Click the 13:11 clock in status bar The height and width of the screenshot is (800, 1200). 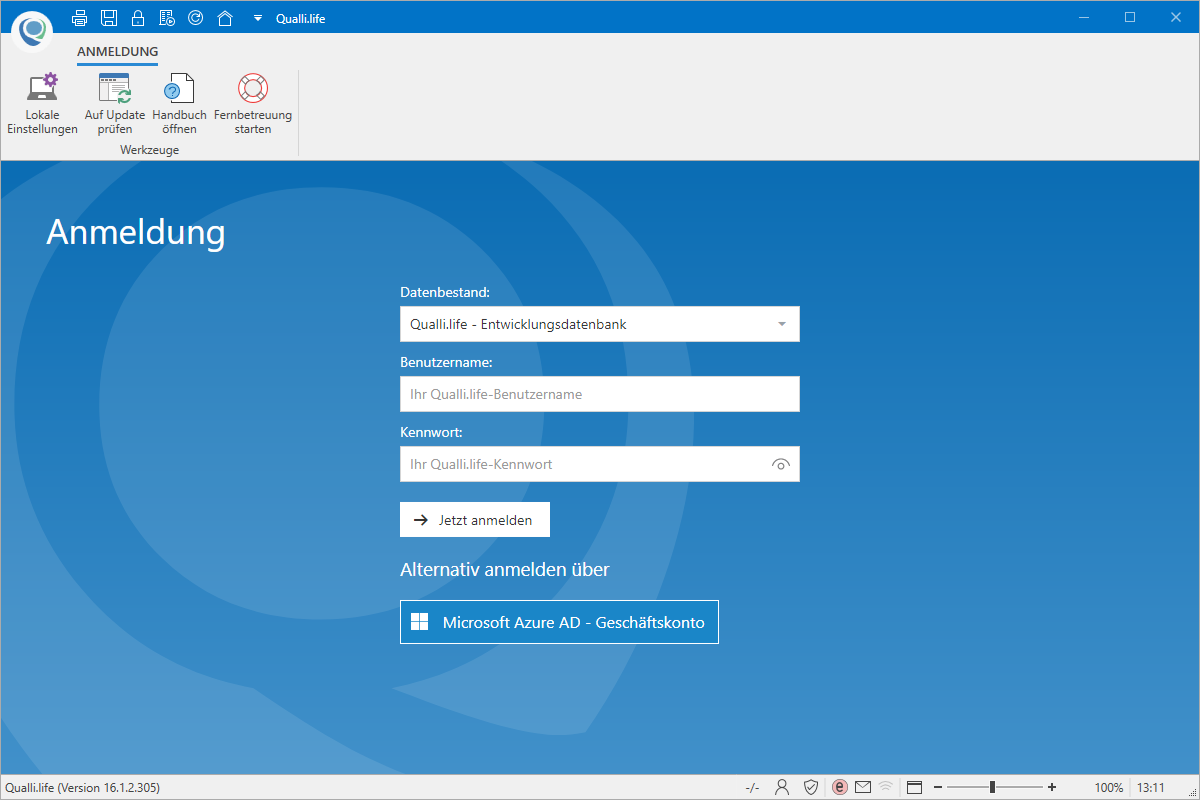coord(1152,788)
